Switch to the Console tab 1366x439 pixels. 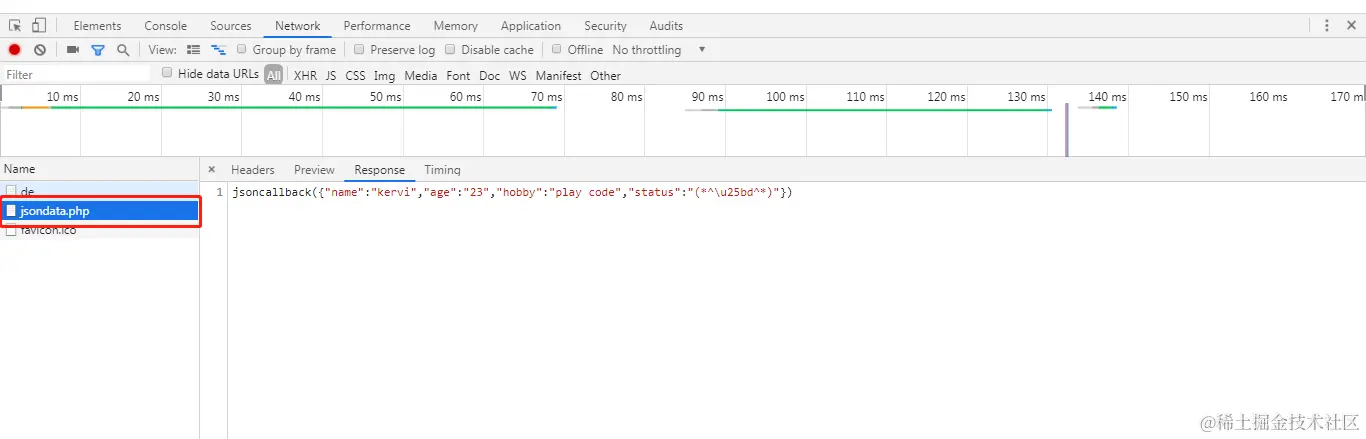pos(166,26)
